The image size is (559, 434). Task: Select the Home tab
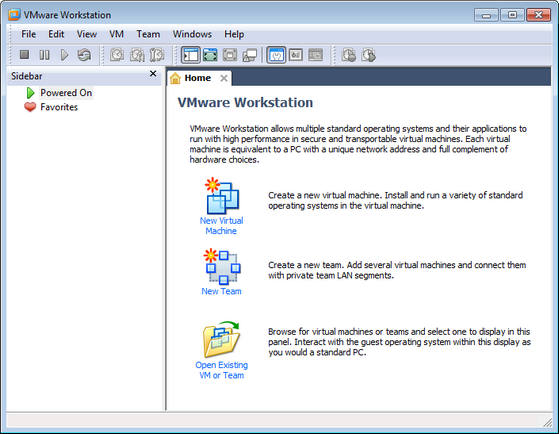click(199, 78)
